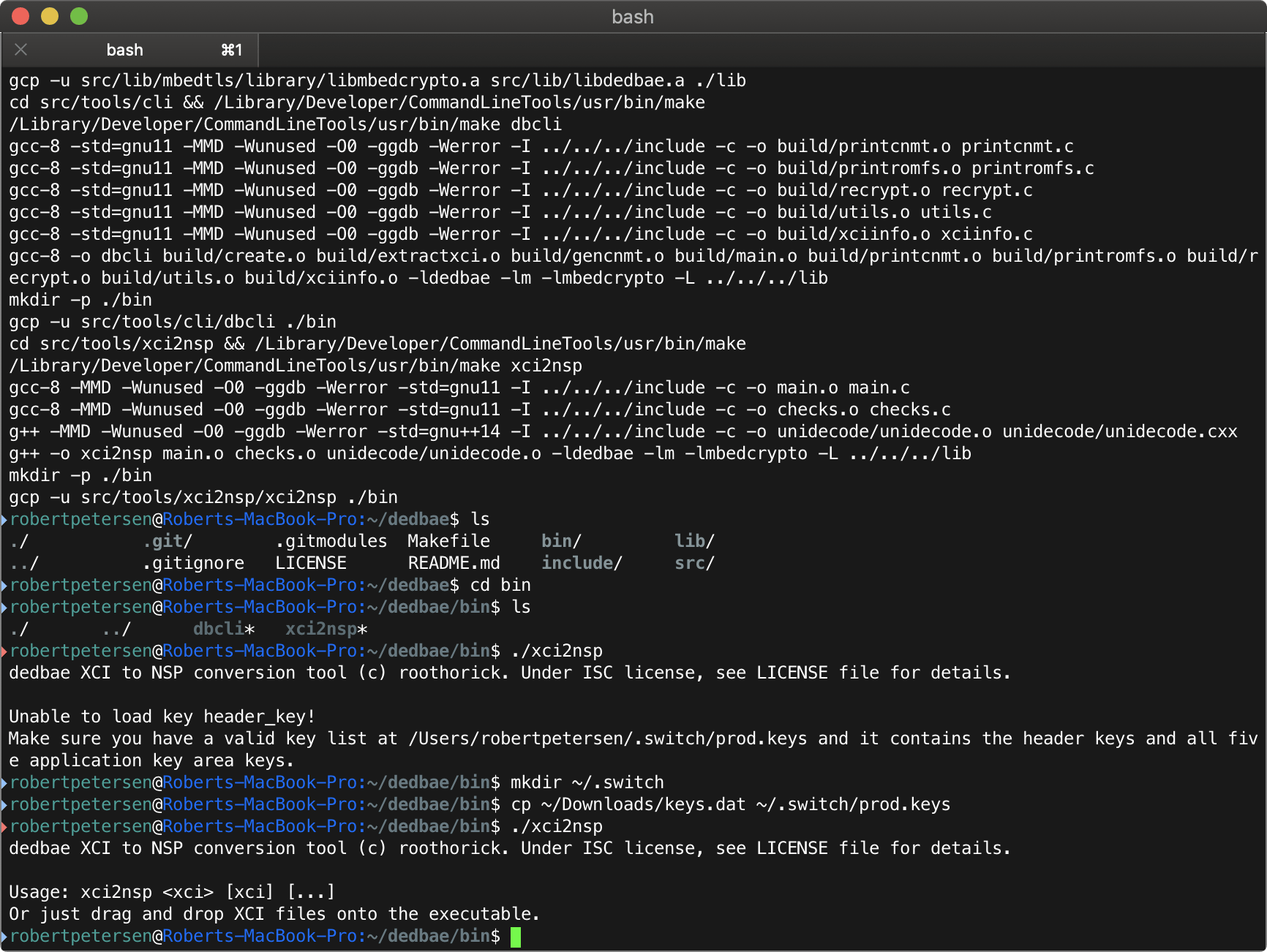This screenshot has height=952, width=1267.
Task: Click the red window close button
Action: coord(20,16)
